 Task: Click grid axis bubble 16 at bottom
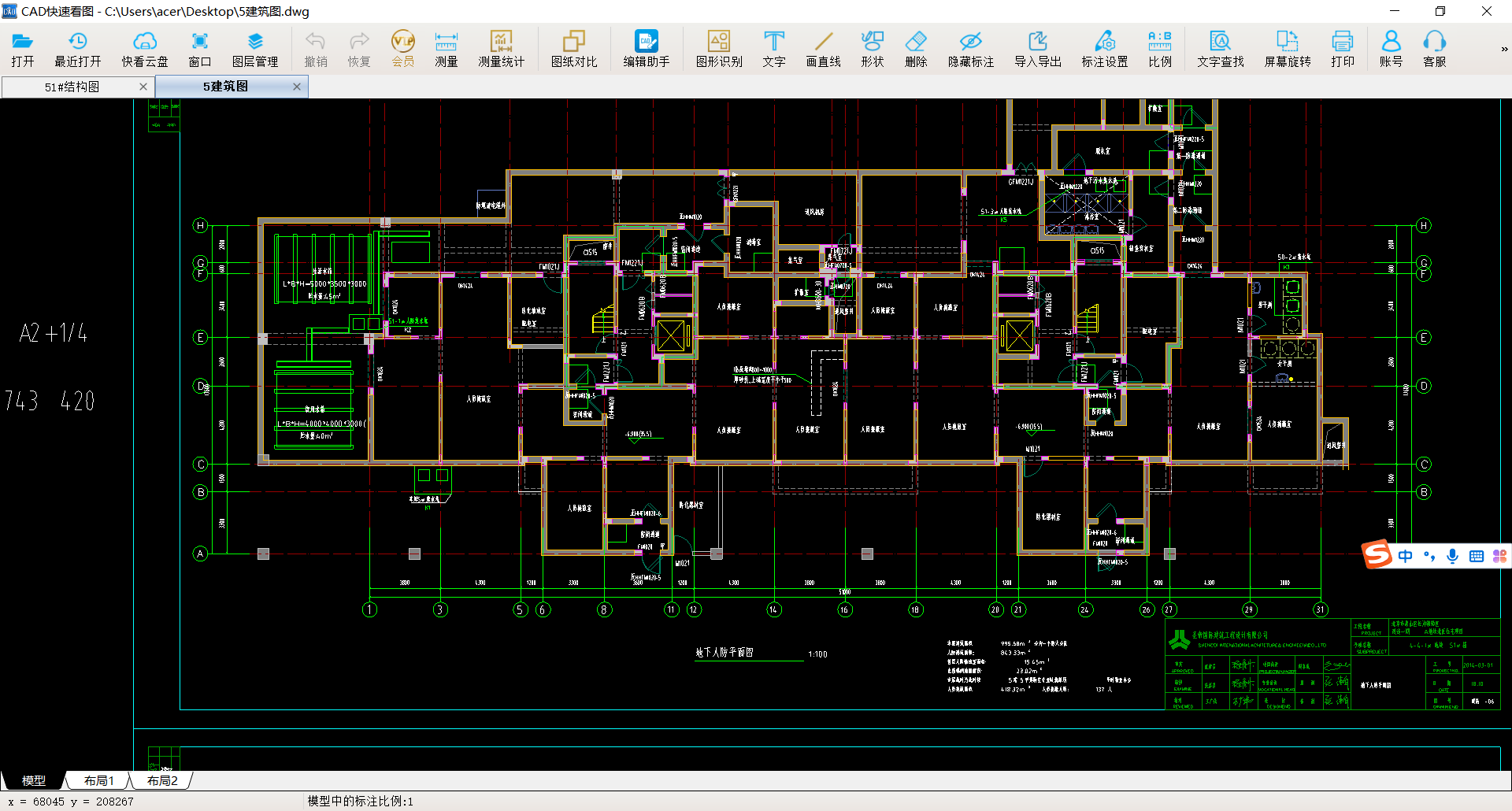[x=844, y=609]
